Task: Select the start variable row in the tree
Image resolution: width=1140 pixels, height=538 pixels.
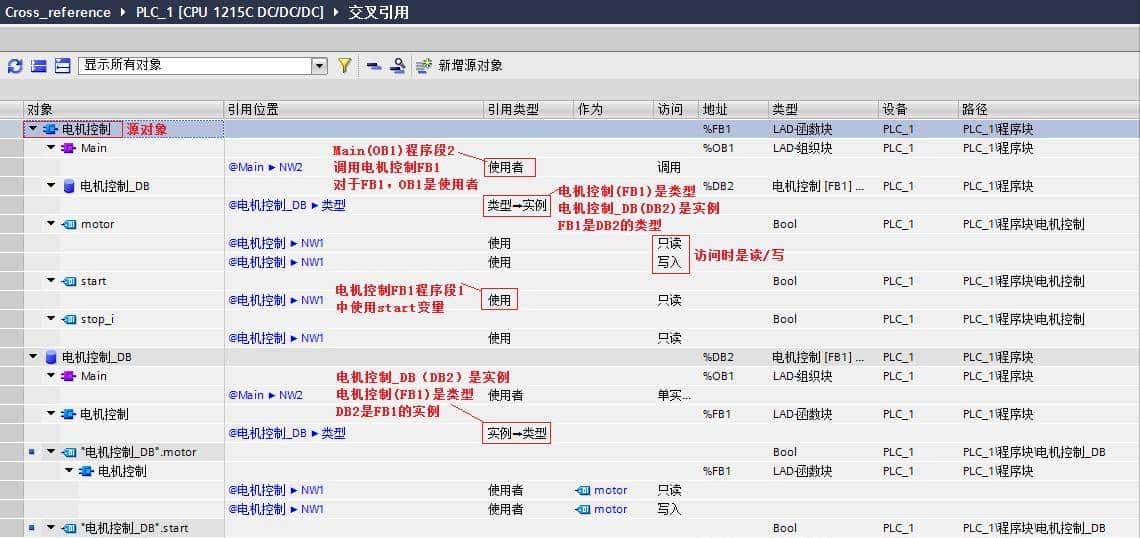Action: 93,281
